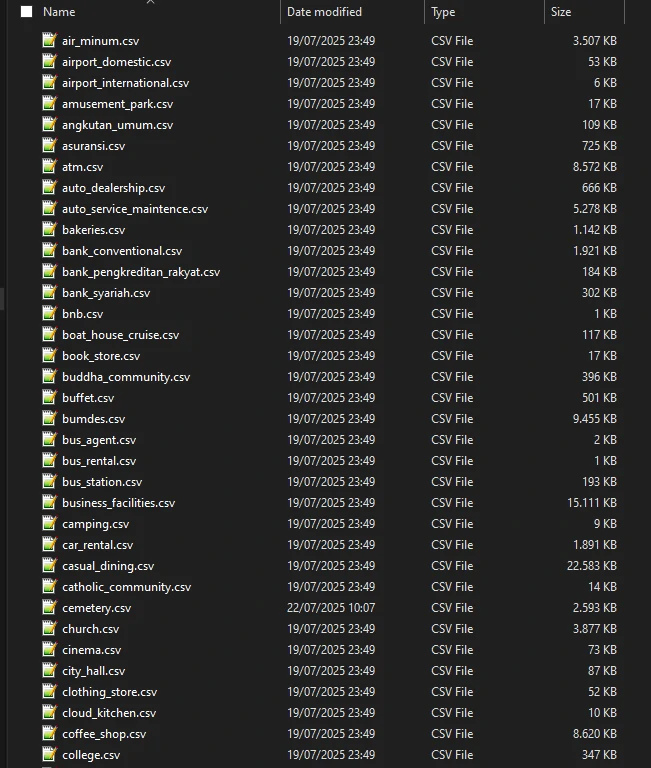Click the cinema.csv date modified cell
Viewport: 651px width, 768px height.
pos(331,650)
